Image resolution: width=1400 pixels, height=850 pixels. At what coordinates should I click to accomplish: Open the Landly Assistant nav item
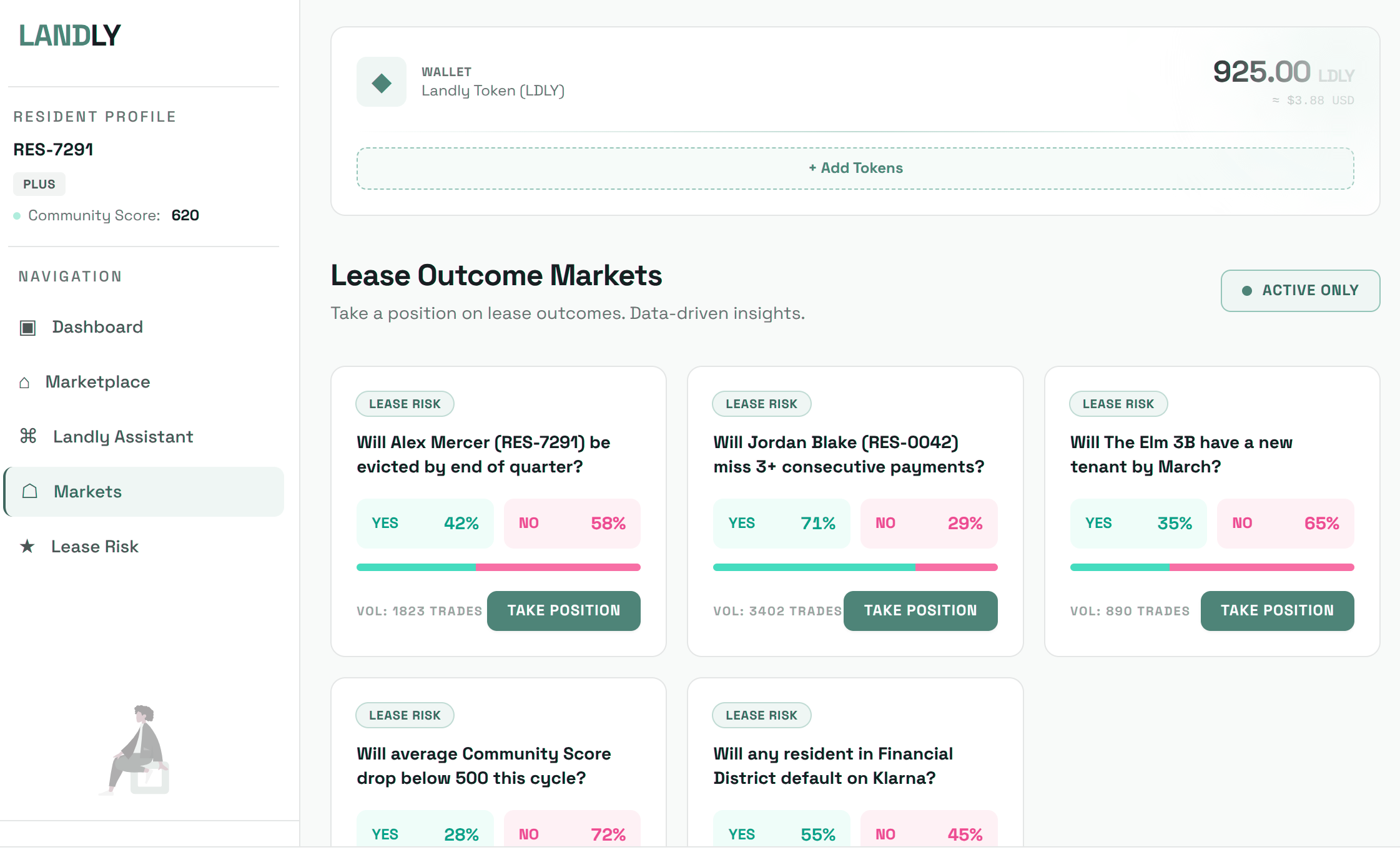(122, 437)
